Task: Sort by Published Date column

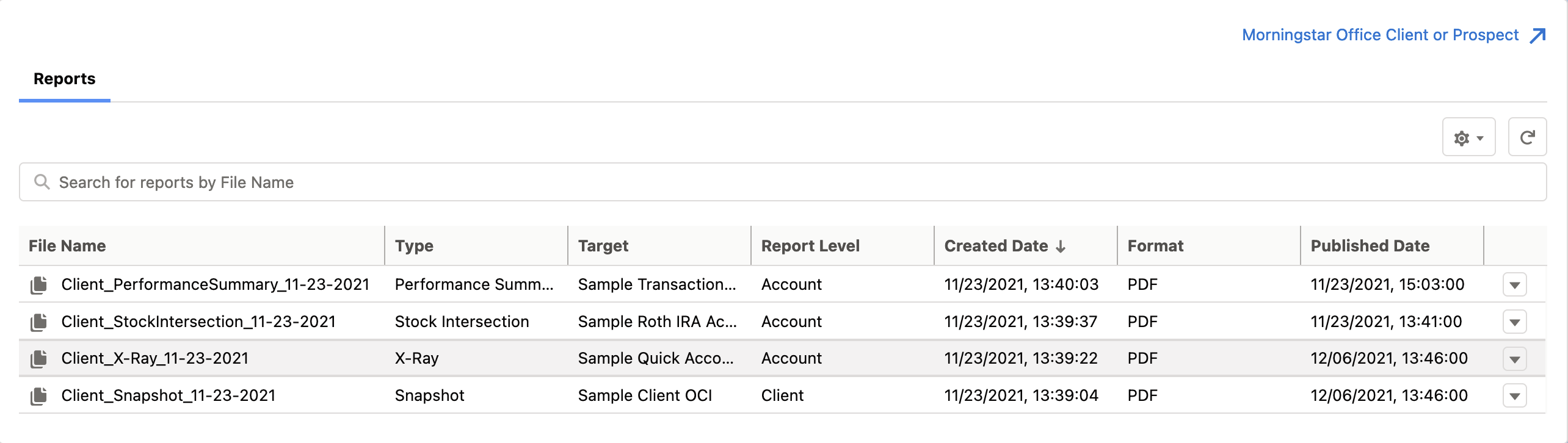Action: click(x=1370, y=246)
